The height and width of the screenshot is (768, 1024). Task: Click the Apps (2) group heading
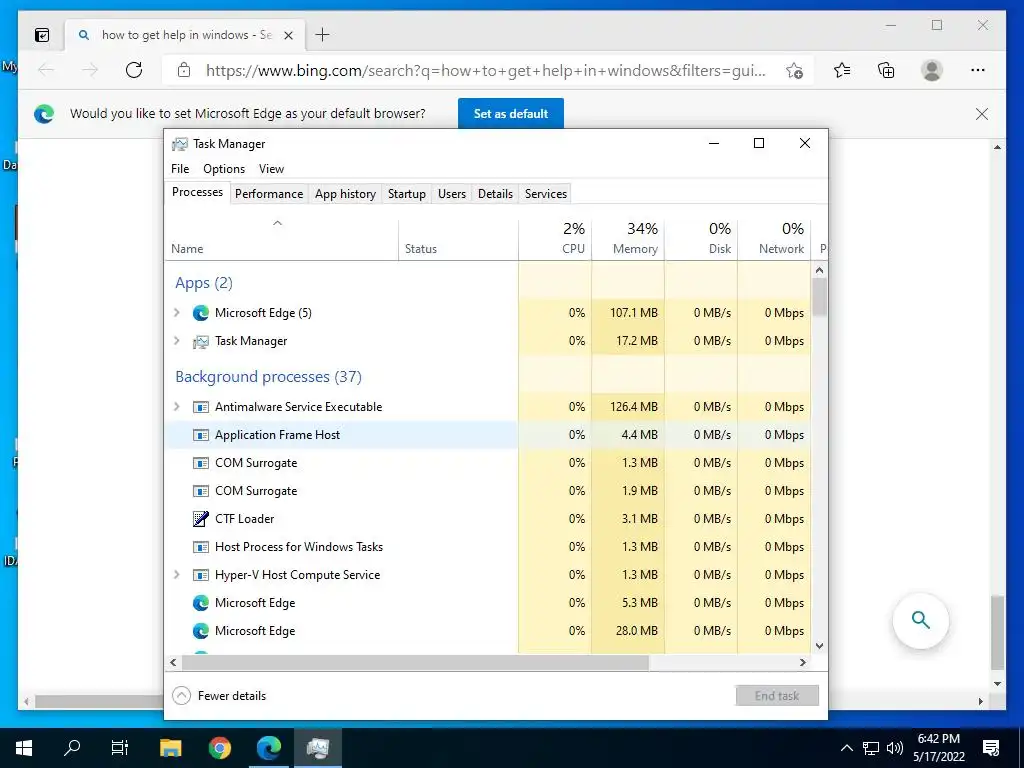(204, 283)
